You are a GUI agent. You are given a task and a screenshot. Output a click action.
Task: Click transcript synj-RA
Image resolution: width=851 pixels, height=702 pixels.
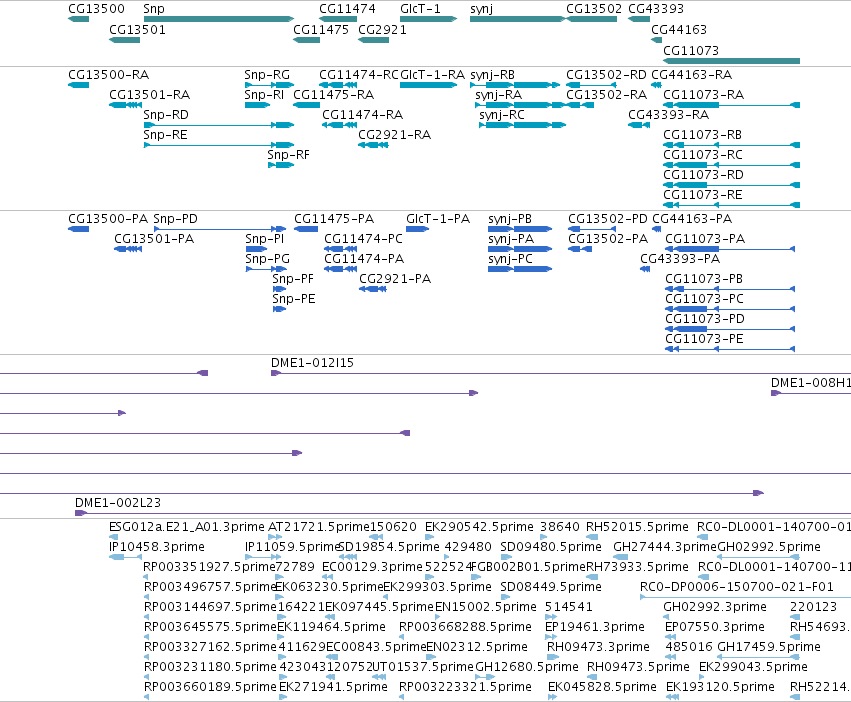click(x=520, y=105)
